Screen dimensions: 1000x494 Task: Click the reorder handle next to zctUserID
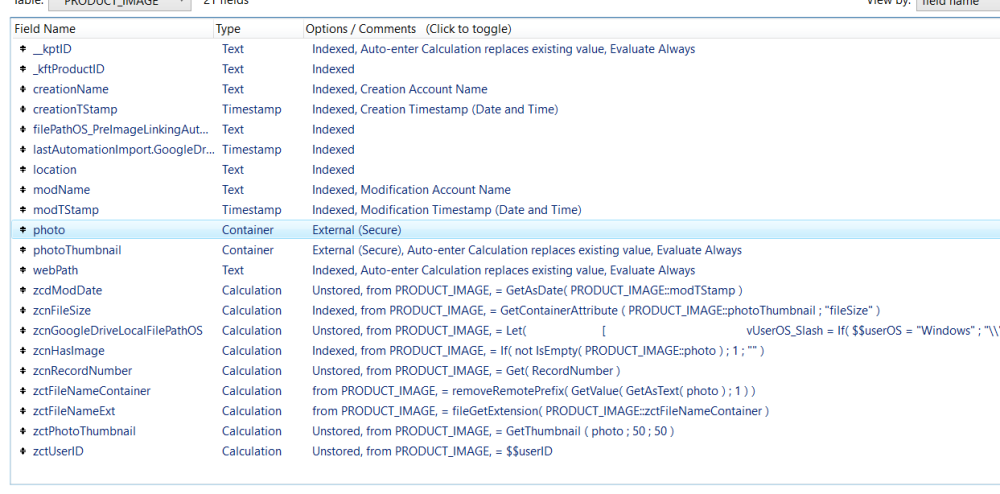pyautogui.click(x=22, y=451)
